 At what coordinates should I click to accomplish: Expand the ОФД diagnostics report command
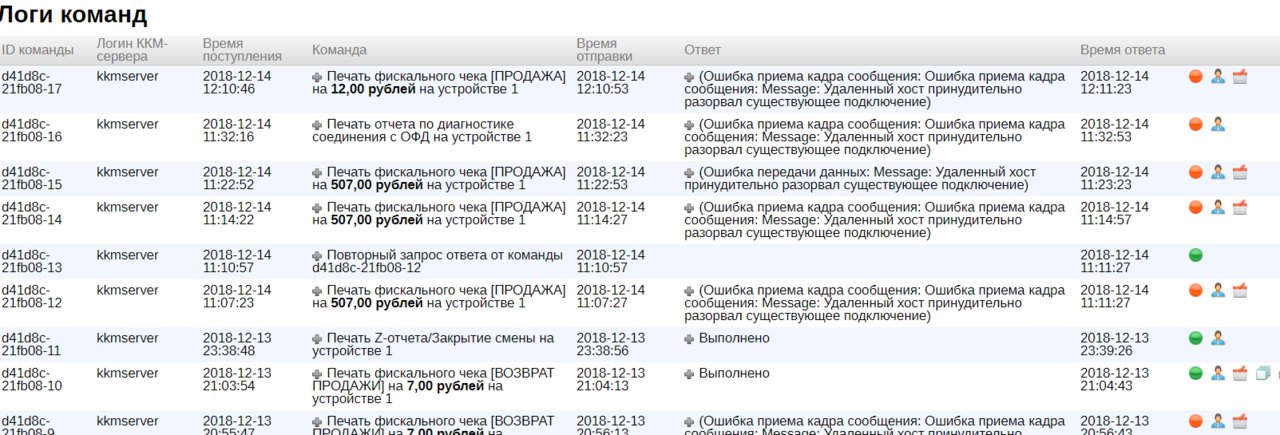318,125
